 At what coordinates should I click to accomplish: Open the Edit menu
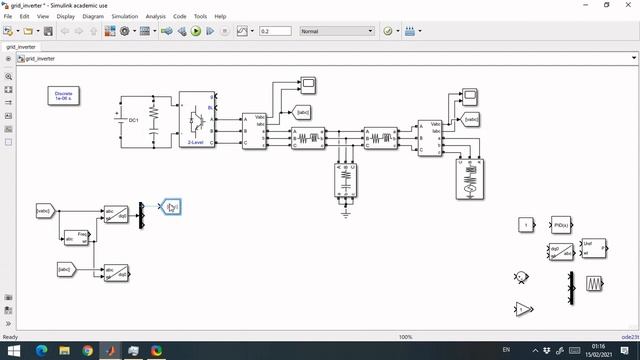click(24, 16)
